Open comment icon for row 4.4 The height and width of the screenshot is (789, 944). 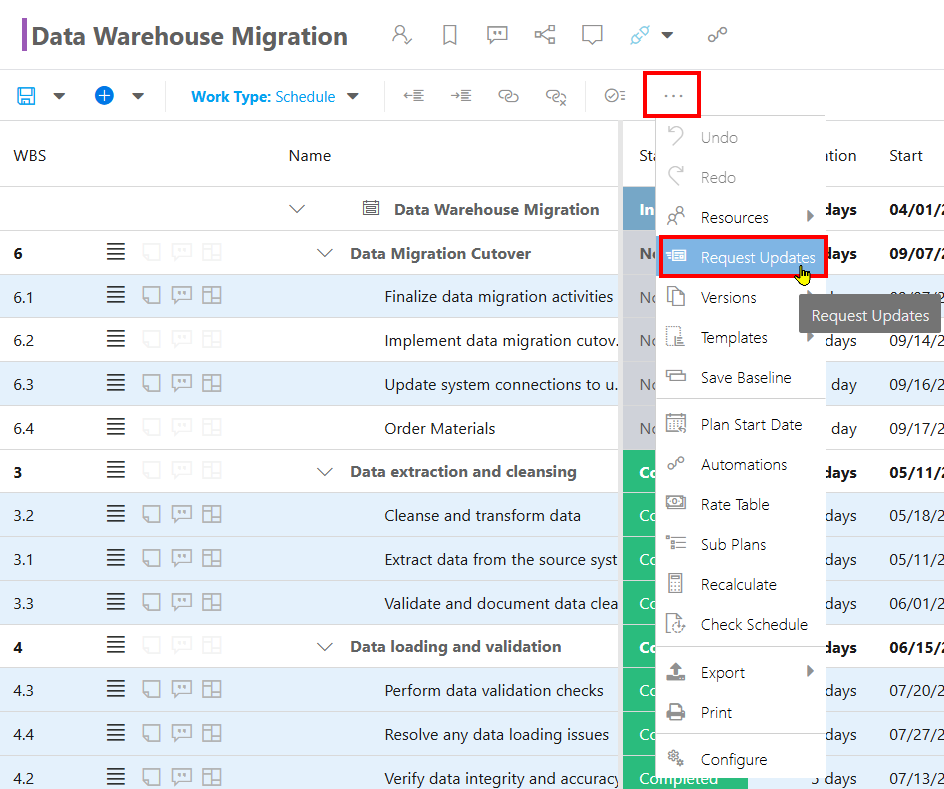click(181, 733)
